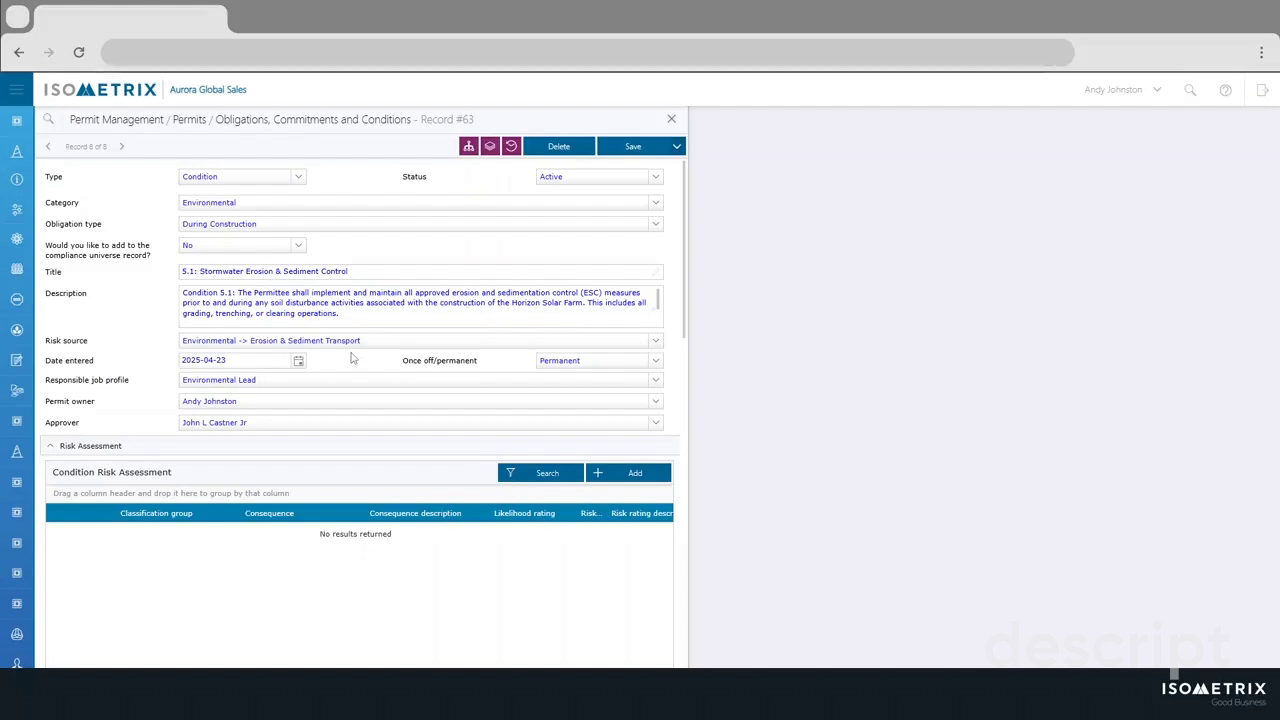Sort by the Likelihood rating column
This screenshot has height=720, width=1280.
(x=524, y=513)
